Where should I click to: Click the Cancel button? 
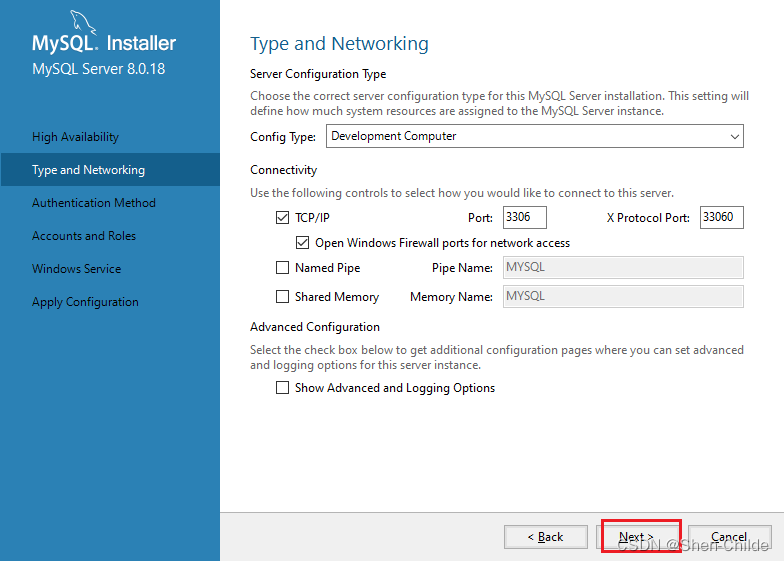pos(730,536)
